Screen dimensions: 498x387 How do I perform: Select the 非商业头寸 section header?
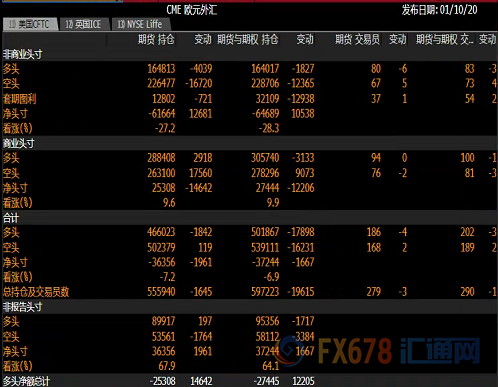point(23,54)
